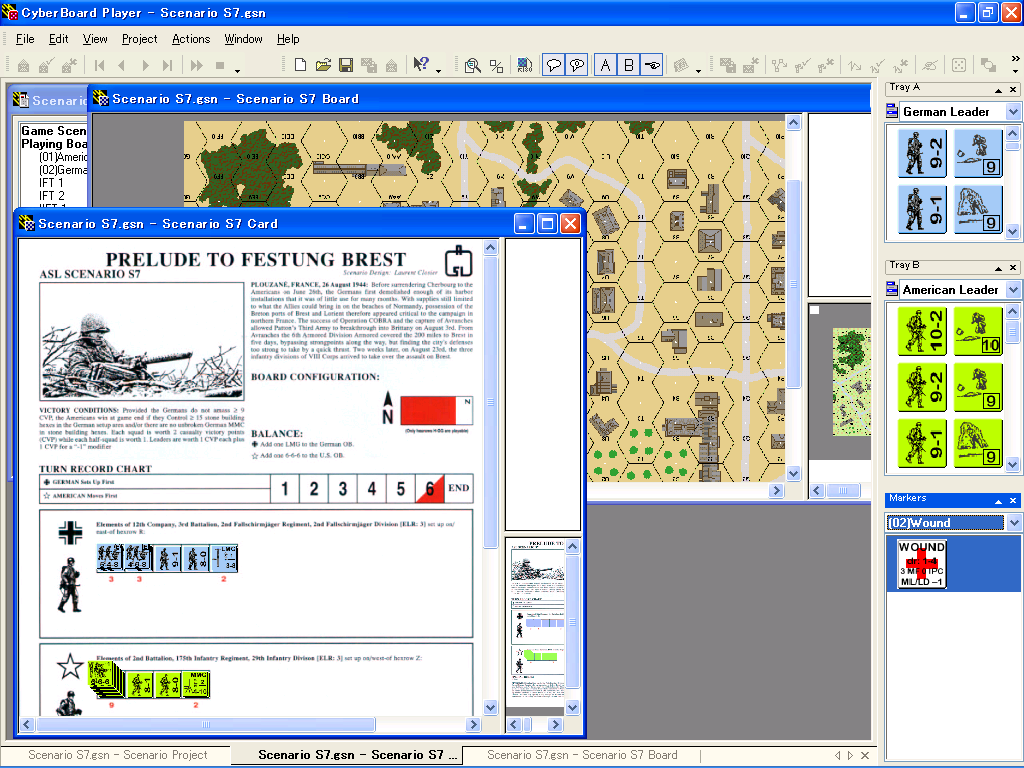Open the playback toolbar options arrow

point(238,70)
